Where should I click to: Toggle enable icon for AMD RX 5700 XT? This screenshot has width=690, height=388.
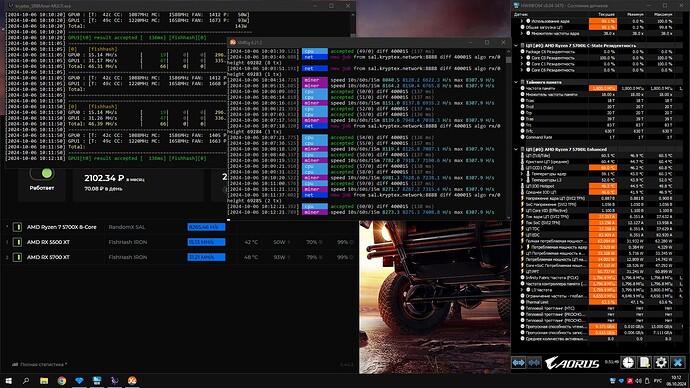[x=17, y=257]
